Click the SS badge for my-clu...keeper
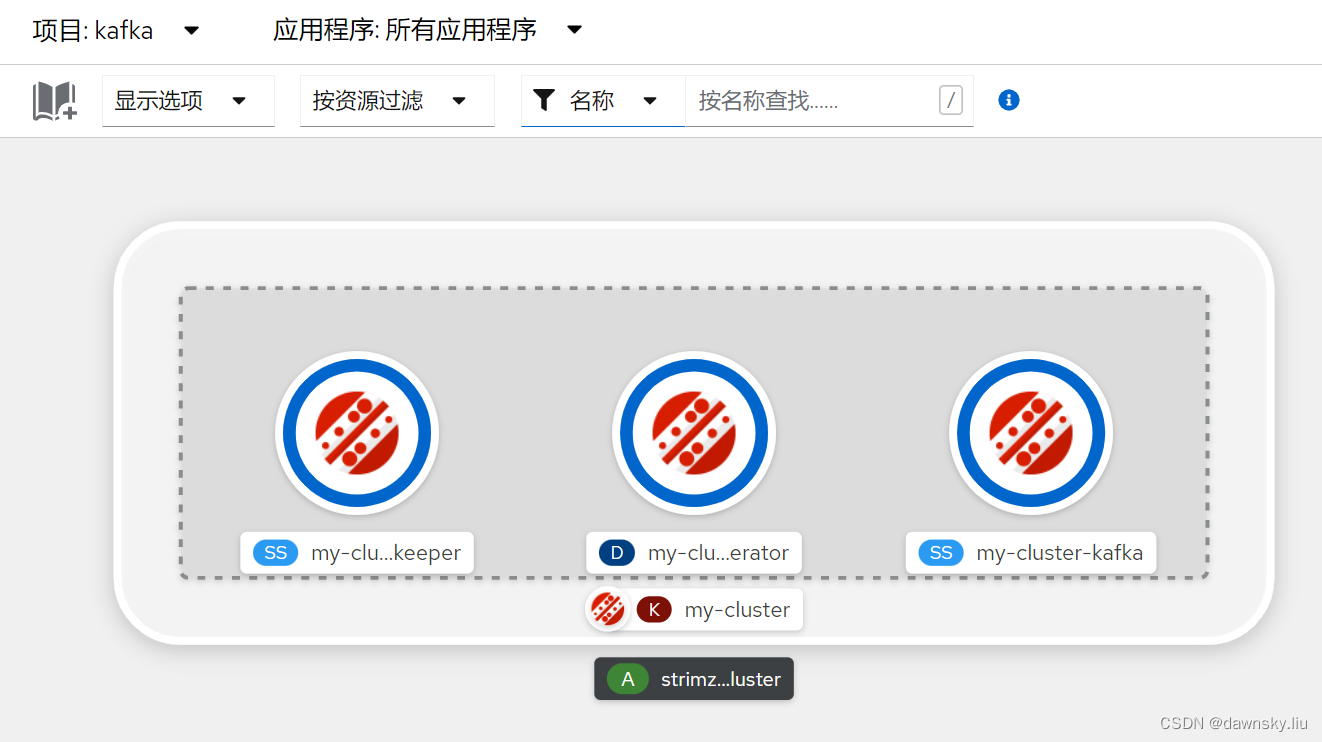The width and height of the screenshot is (1322, 742). [276, 553]
